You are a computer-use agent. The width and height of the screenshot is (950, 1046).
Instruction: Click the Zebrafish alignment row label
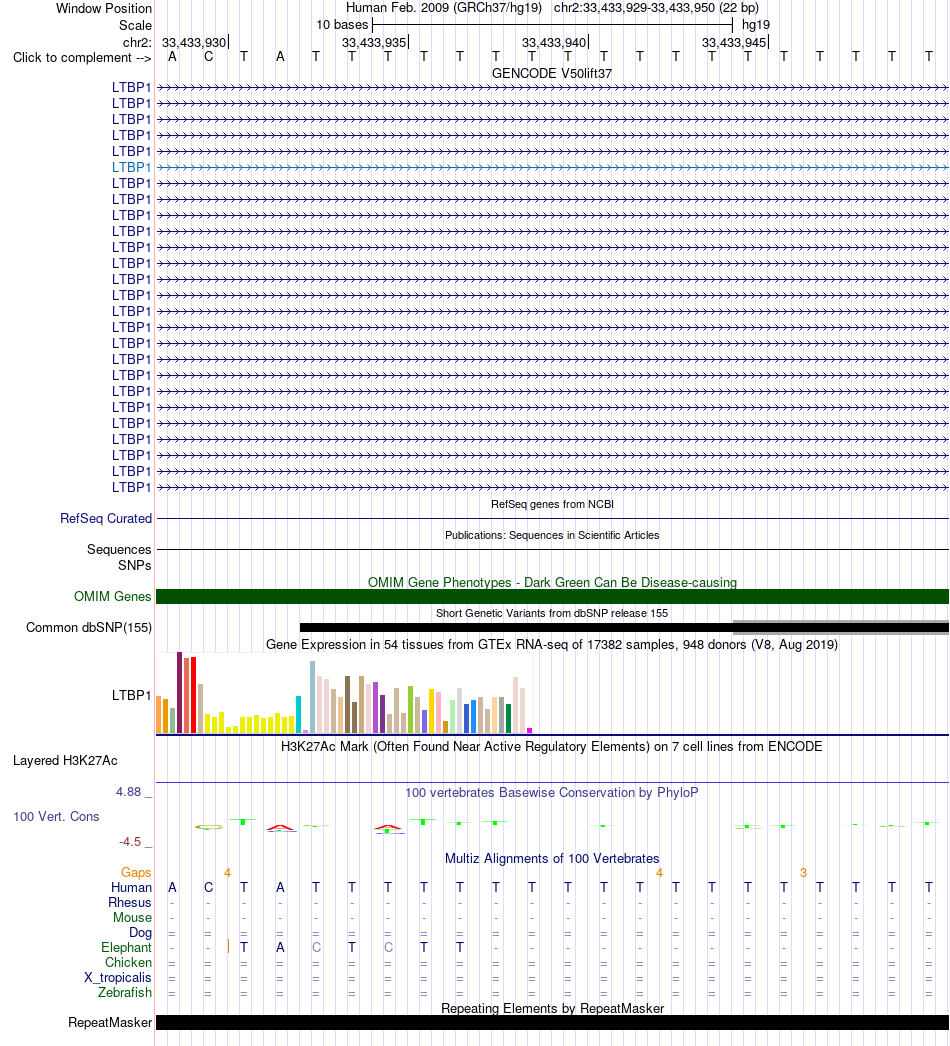click(125, 993)
